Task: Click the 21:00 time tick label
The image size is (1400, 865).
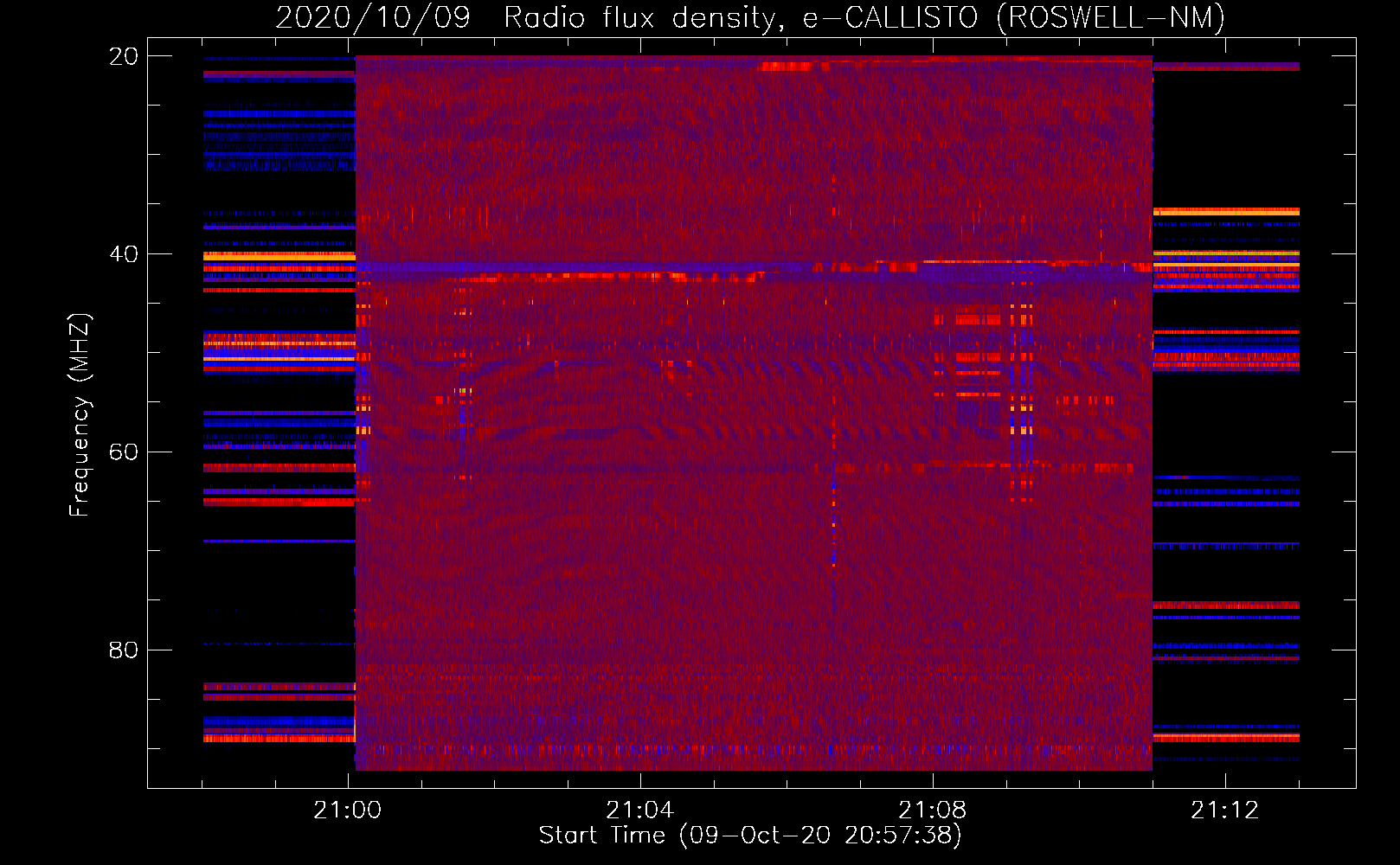Action: [348, 810]
